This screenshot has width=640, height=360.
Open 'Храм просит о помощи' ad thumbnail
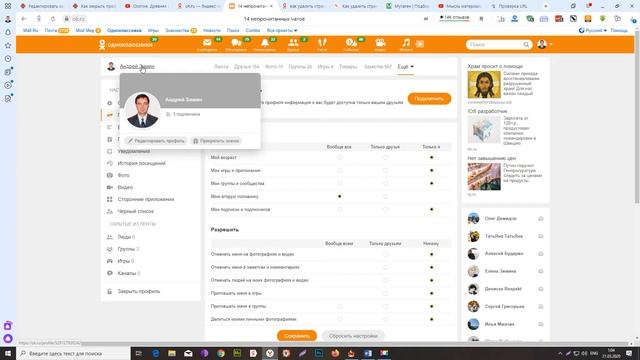484,84
